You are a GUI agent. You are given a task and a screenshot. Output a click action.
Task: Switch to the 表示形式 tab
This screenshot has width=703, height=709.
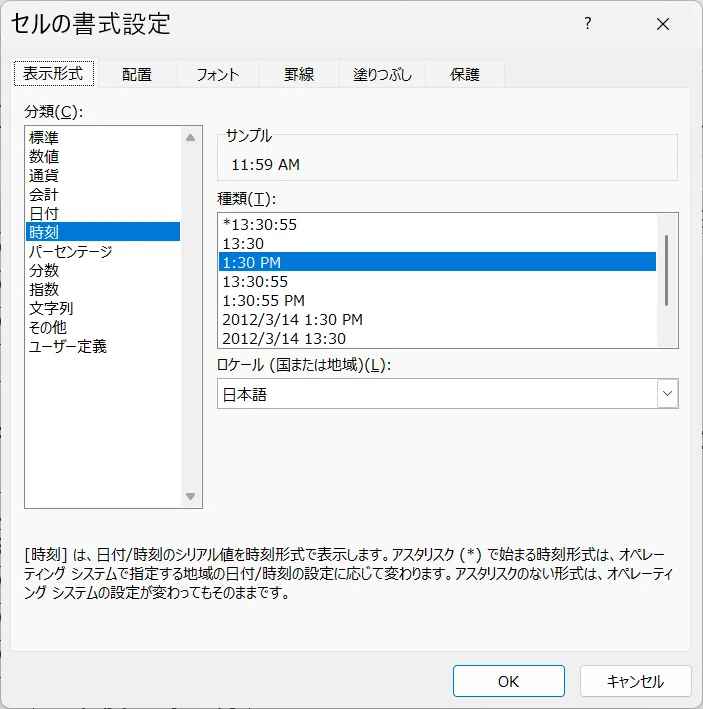coord(54,73)
